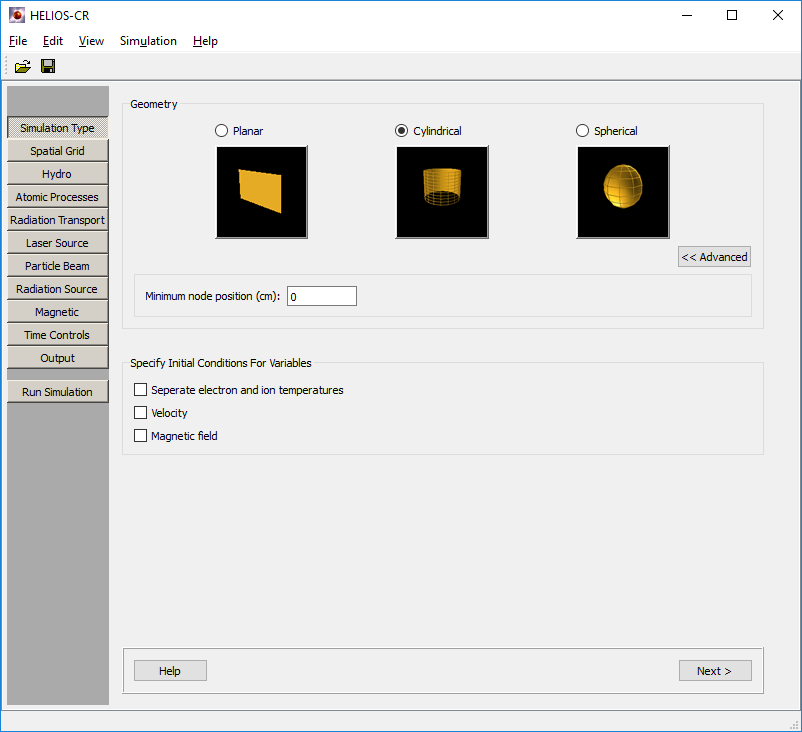Click the HELIOS-CR app icon in title bar
802x732 pixels.
pyautogui.click(x=17, y=15)
